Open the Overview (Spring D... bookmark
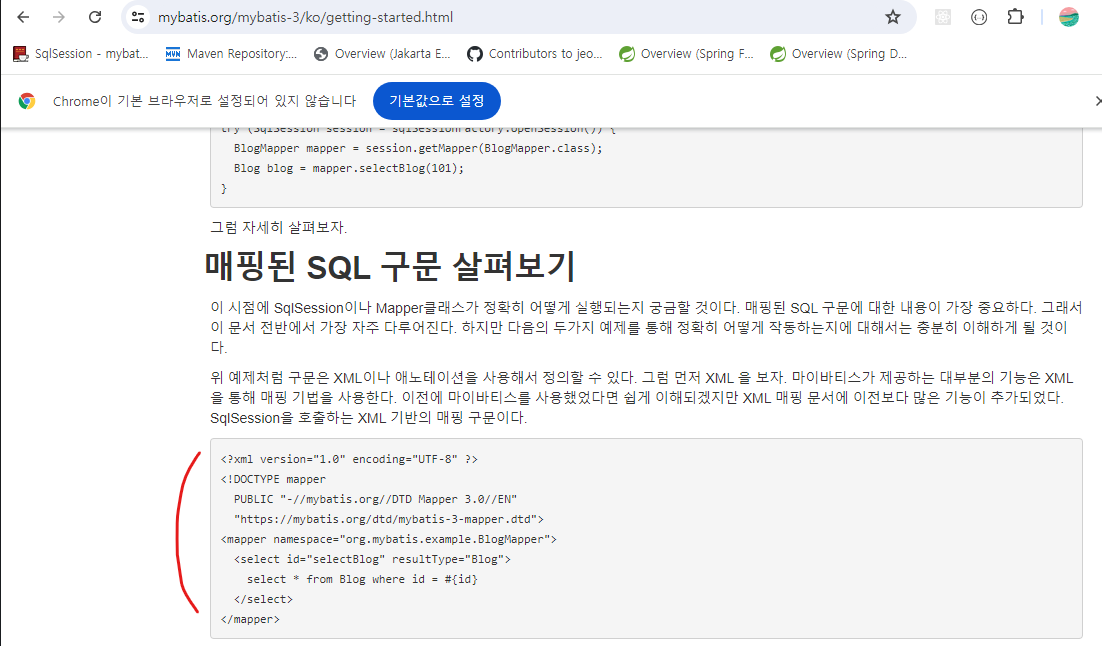This screenshot has height=646, width=1102. tap(838, 53)
